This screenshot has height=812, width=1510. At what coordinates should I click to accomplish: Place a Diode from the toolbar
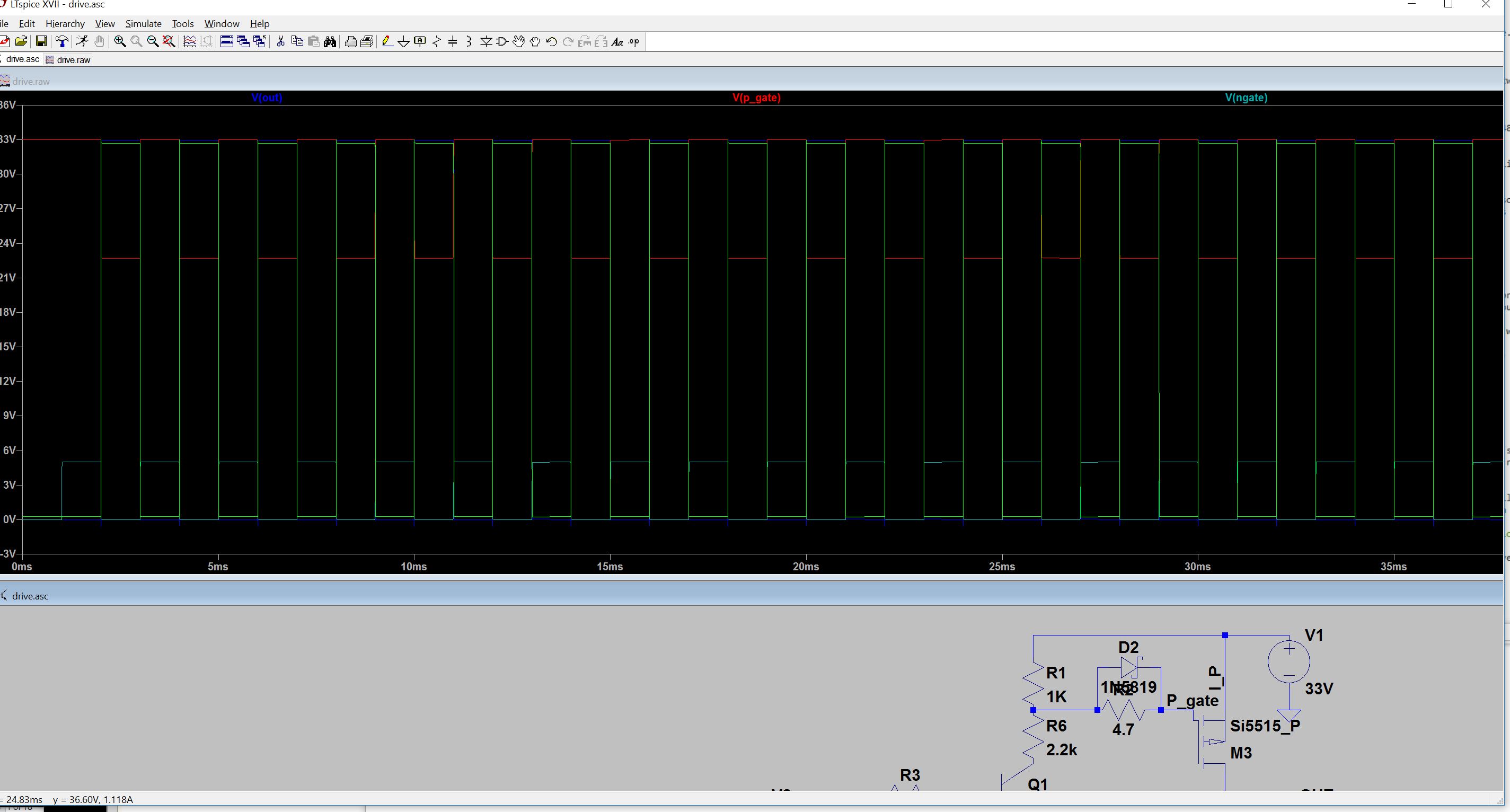486,41
